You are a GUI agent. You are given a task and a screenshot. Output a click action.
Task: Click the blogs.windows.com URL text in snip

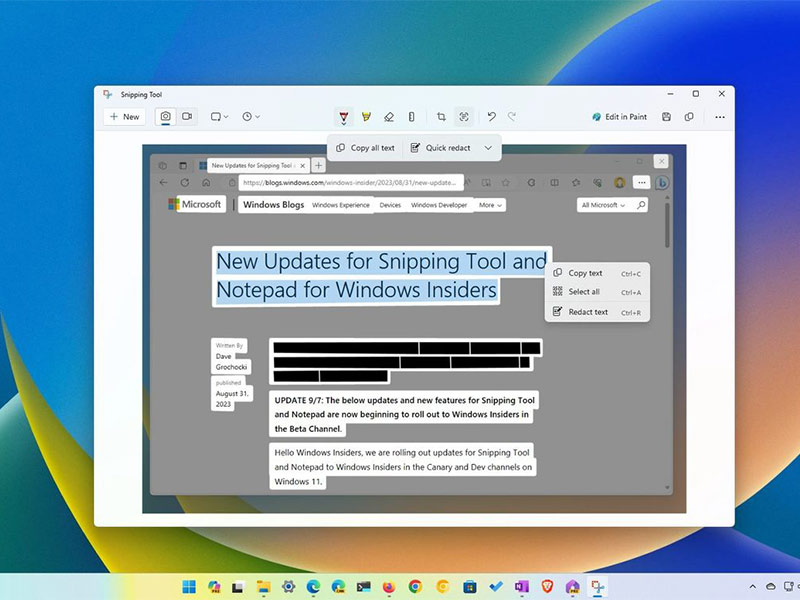pos(349,183)
